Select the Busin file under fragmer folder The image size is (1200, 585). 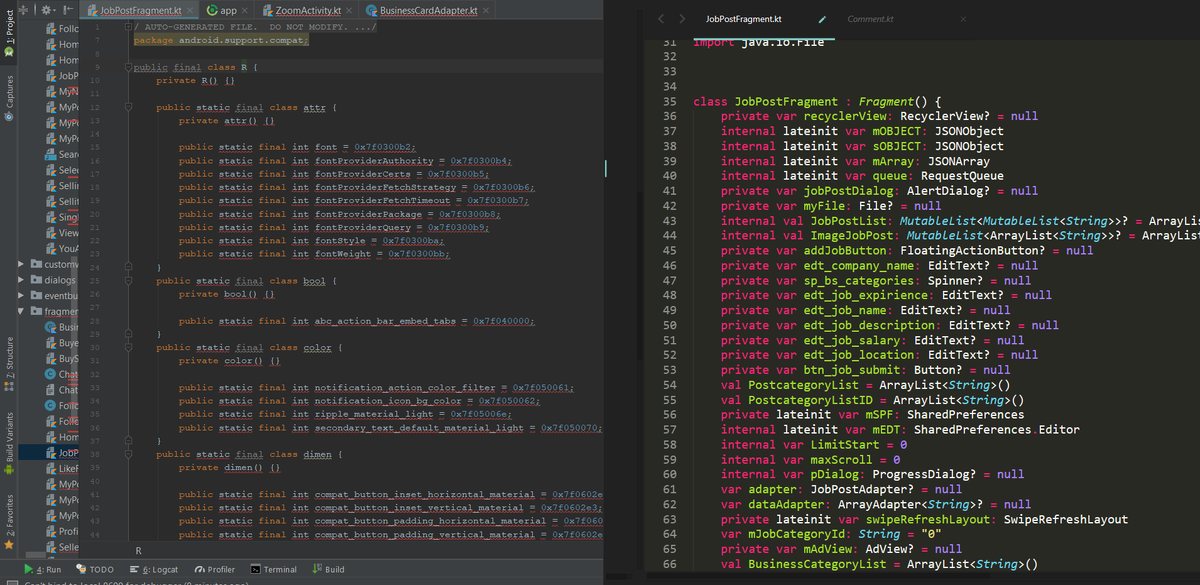tap(62, 327)
